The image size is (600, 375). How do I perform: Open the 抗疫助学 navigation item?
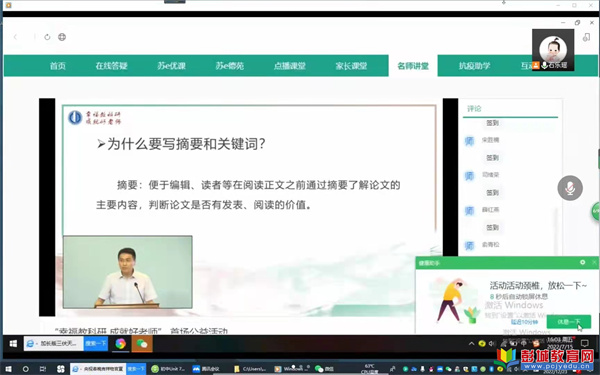(x=474, y=66)
